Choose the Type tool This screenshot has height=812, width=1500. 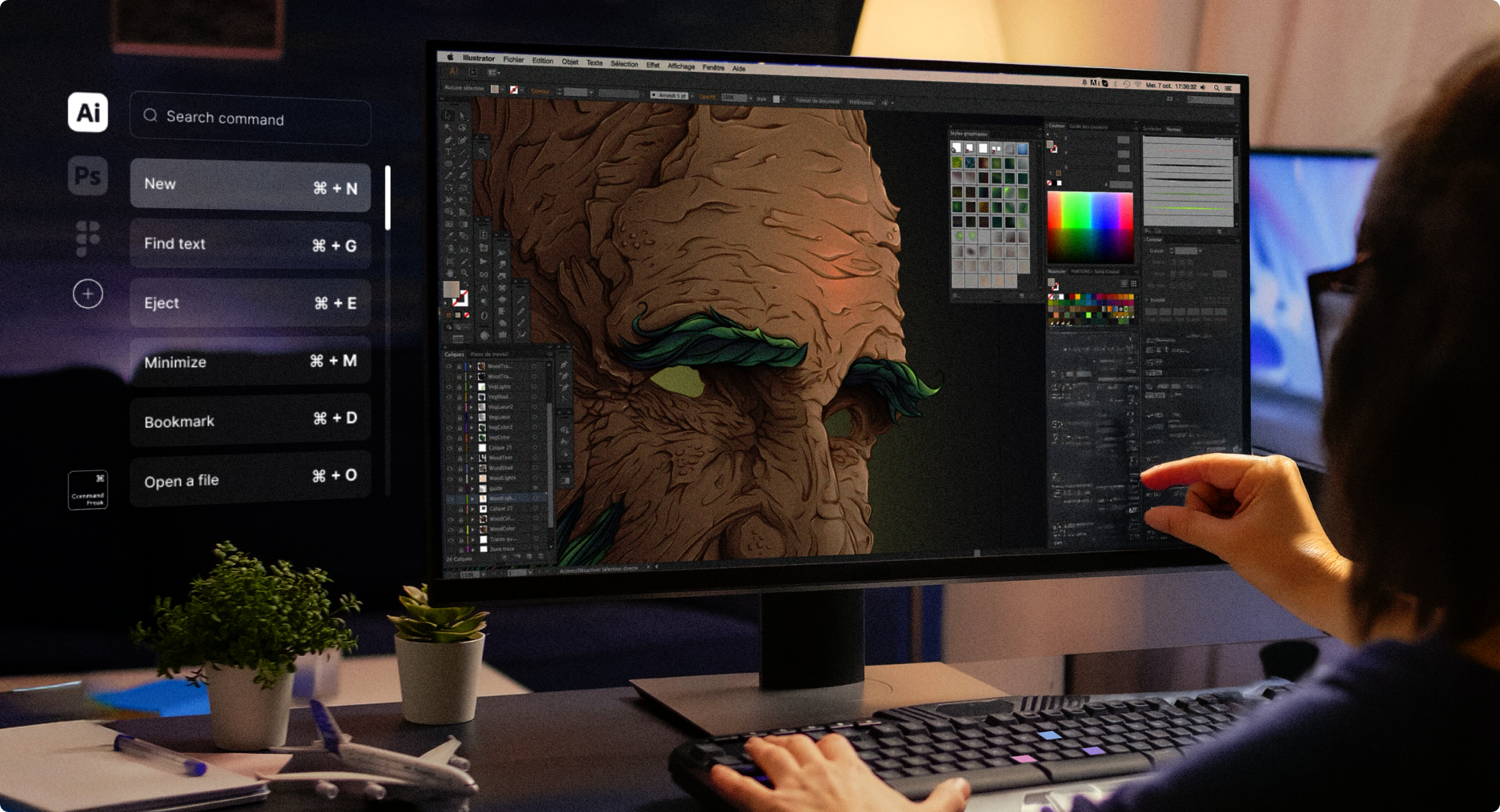448,151
